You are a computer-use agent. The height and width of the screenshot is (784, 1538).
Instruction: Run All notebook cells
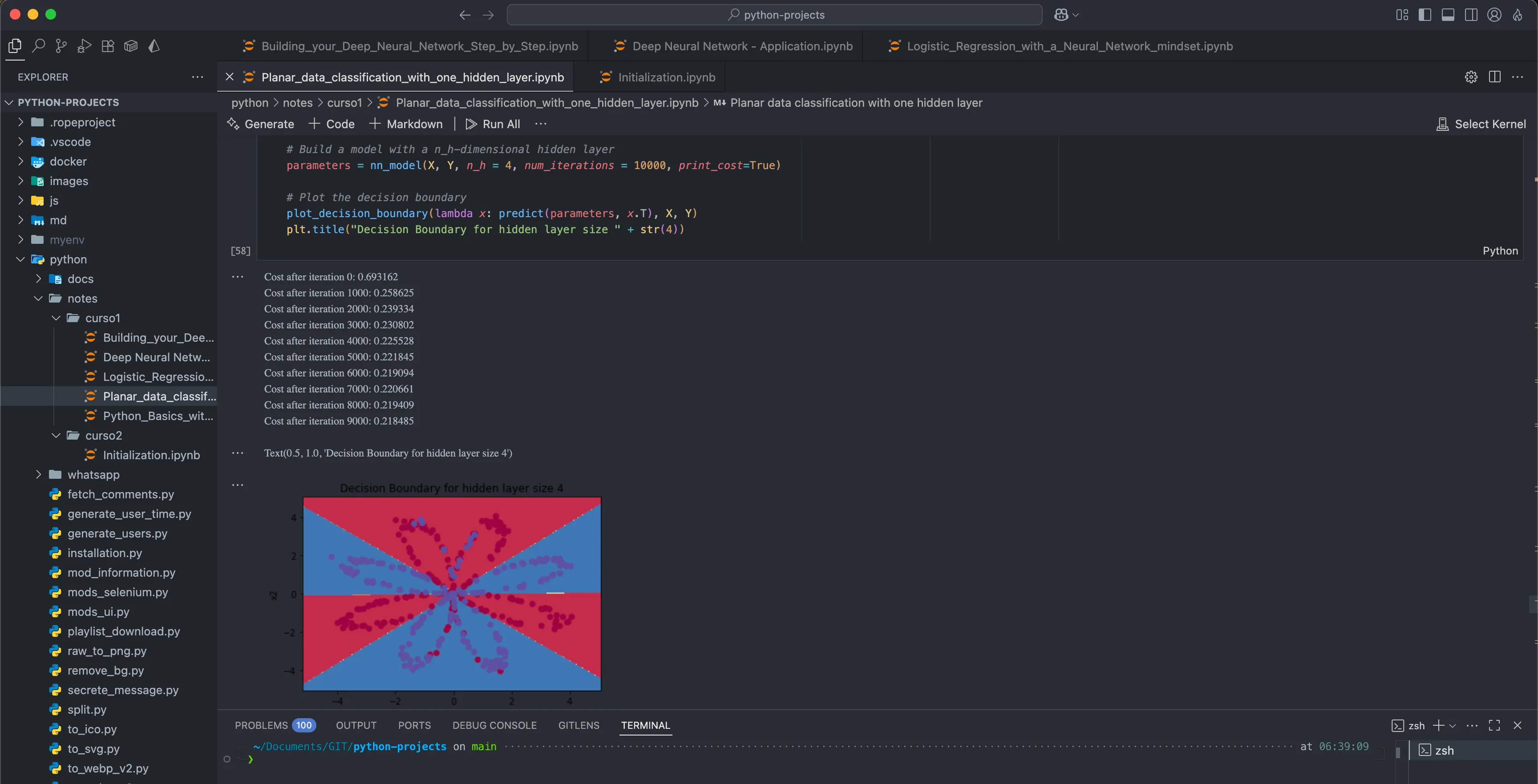tap(493, 124)
